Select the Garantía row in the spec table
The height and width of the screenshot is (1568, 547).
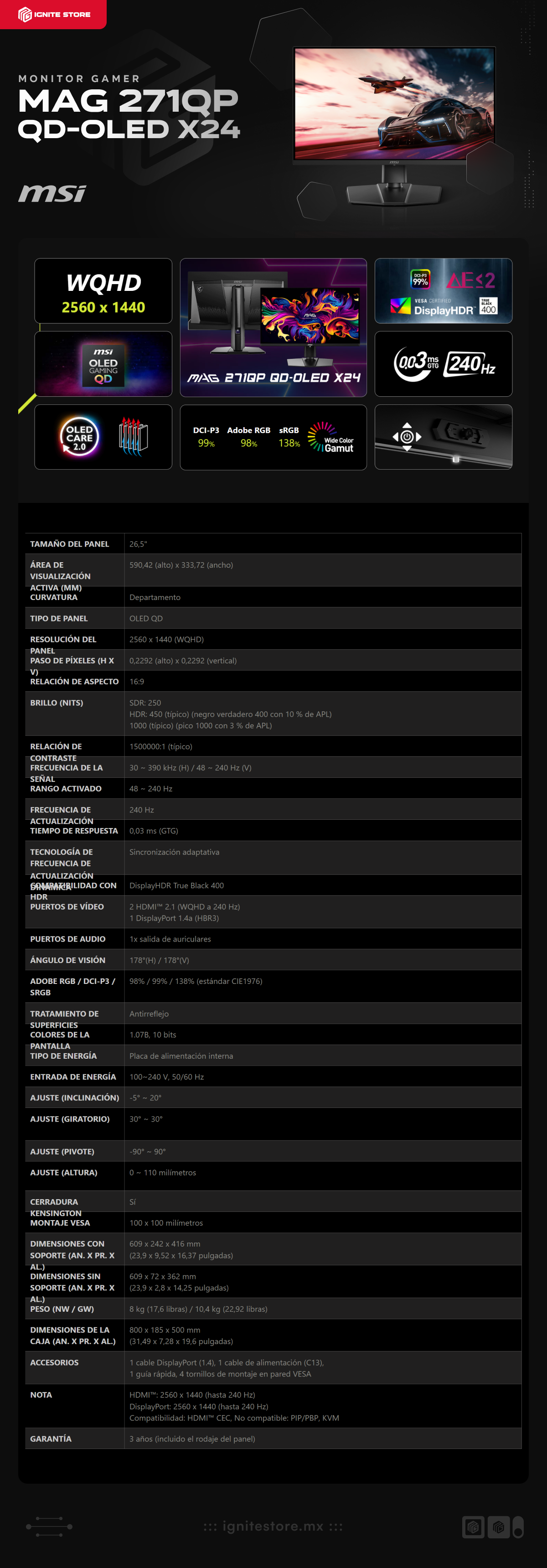coord(273,1439)
